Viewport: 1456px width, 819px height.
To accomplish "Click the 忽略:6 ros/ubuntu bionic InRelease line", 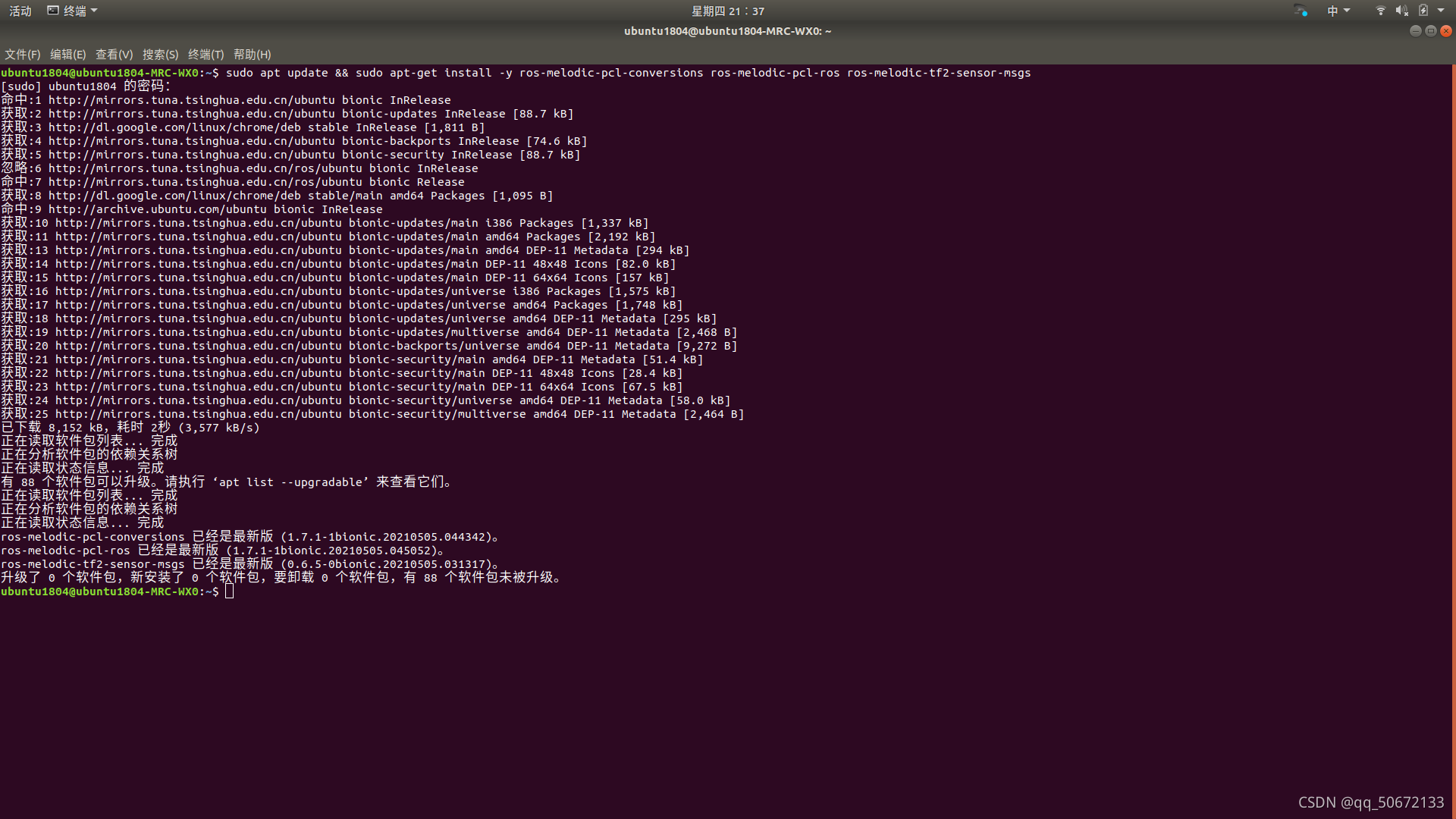I will (x=240, y=168).
